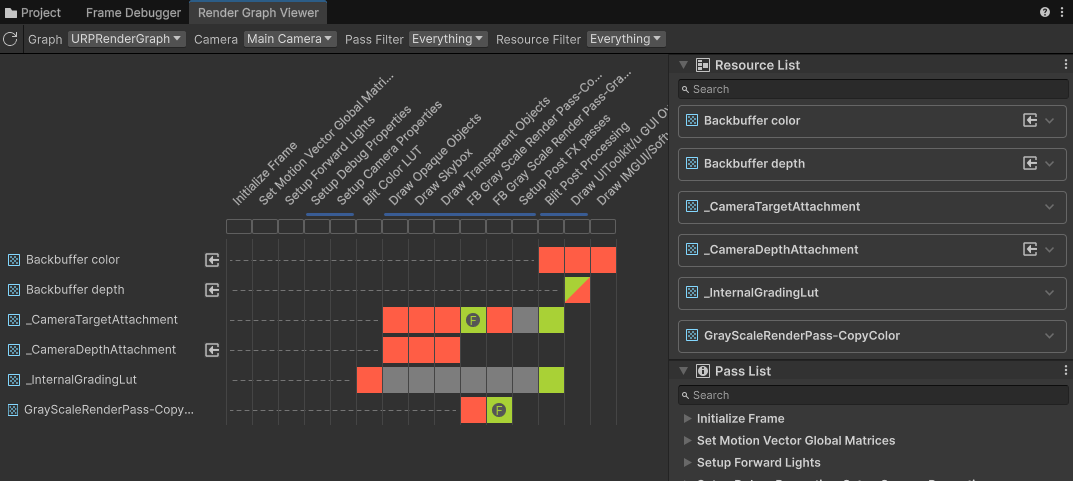This screenshot has width=1073, height=481.
Task: Refresh the render graph with the reload icon
Action: tap(10, 39)
